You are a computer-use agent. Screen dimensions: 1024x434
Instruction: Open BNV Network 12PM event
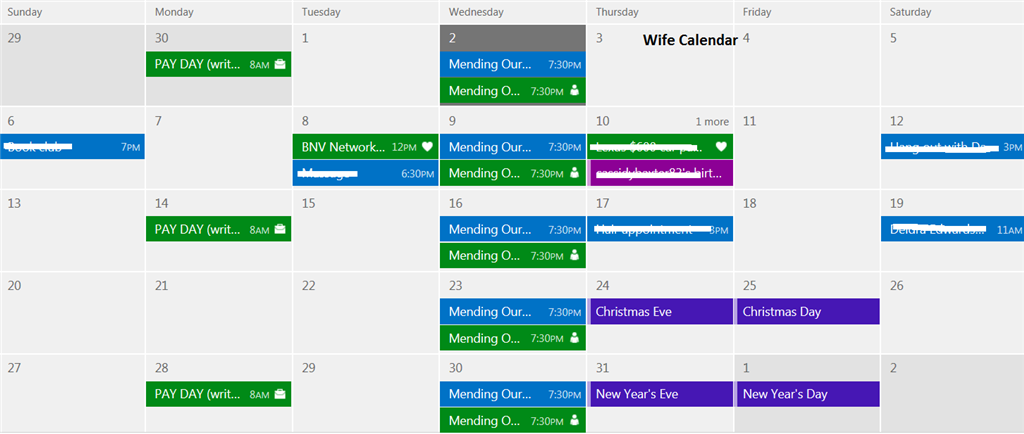coord(365,147)
